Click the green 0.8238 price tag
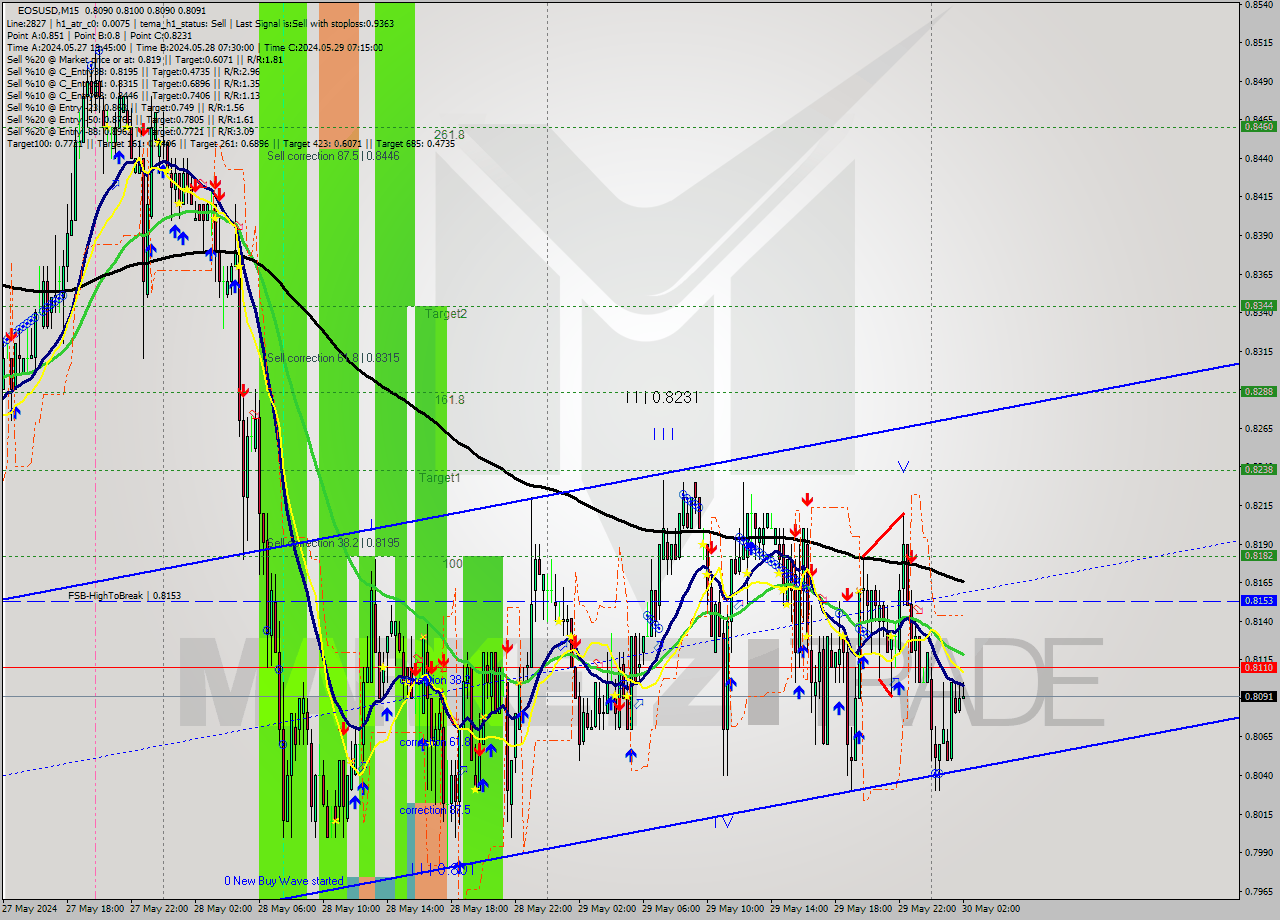Screen dimensions: 1280x920 tap(1258, 469)
